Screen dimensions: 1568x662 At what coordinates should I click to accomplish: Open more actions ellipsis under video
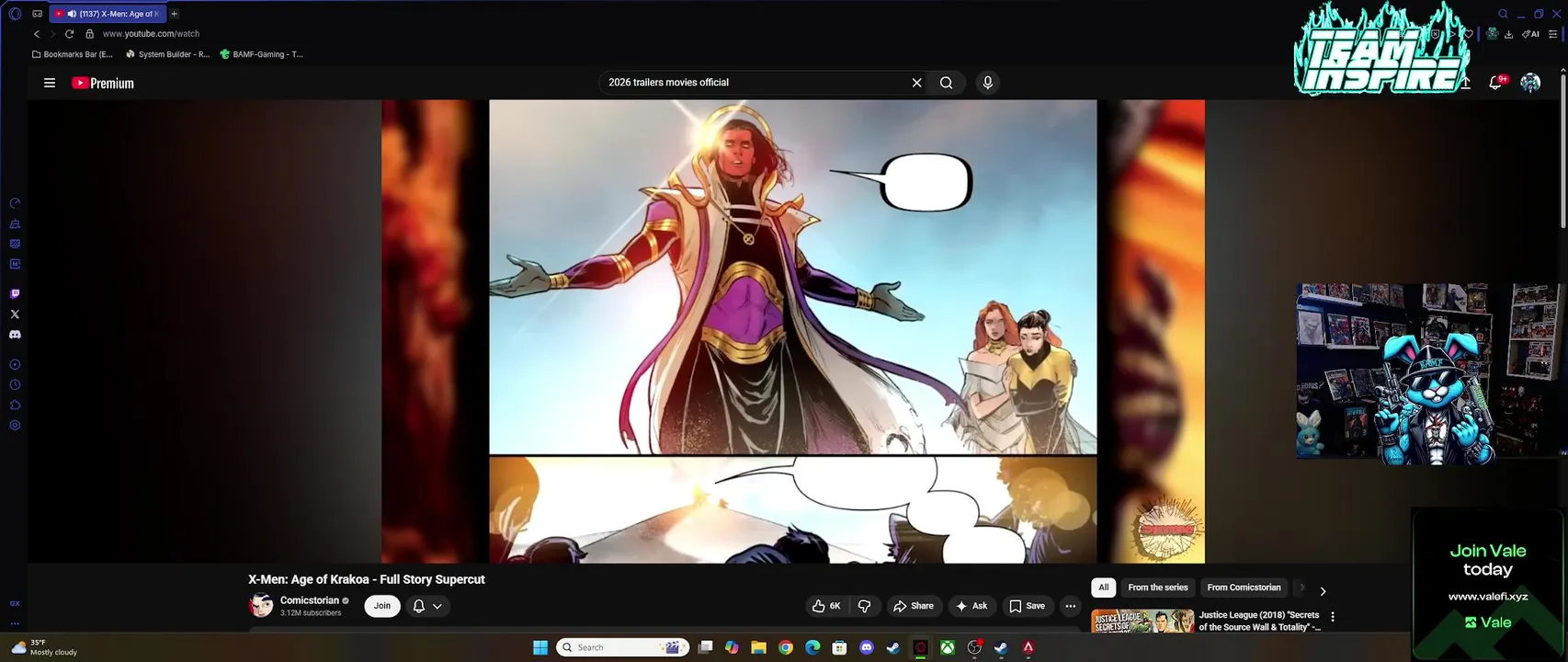(1070, 606)
